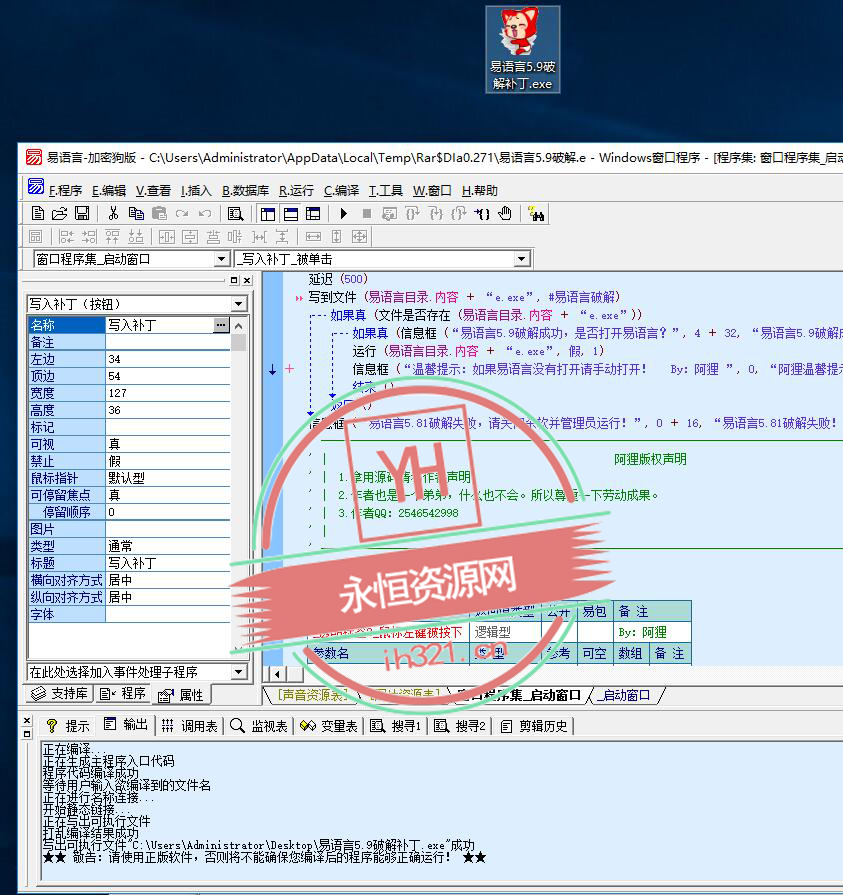Click the Paste clipboard icon
Image resolution: width=843 pixels, height=895 pixels.
(x=159, y=213)
